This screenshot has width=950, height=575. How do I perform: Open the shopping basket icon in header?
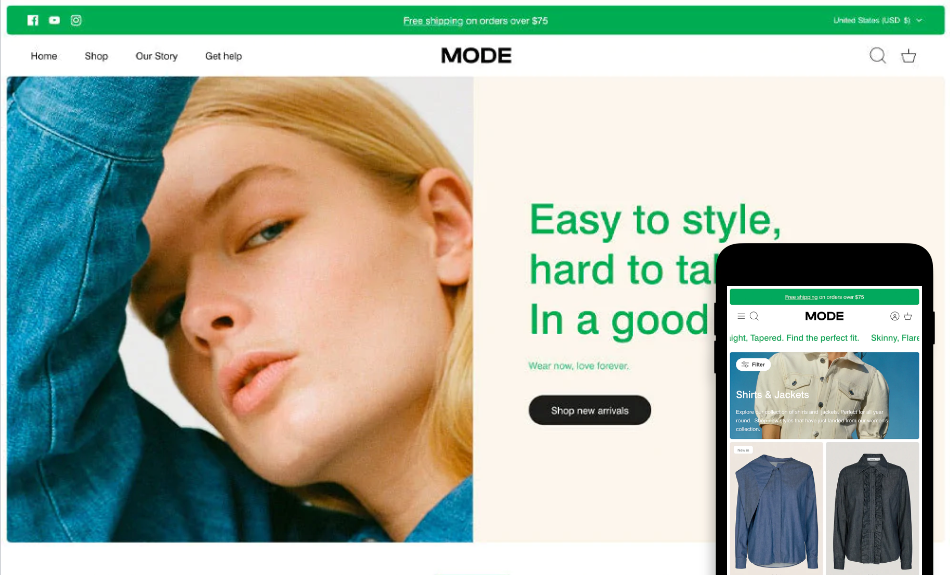pos(908,56)
